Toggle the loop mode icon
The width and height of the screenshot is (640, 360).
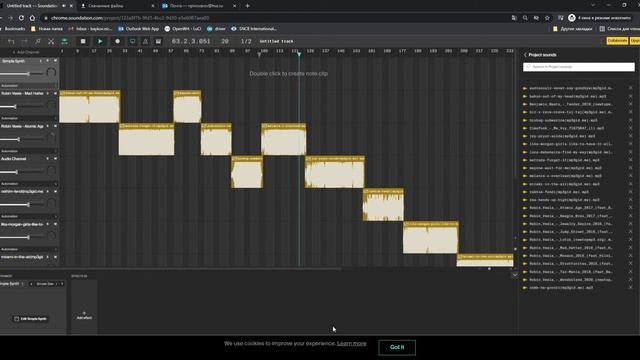click(x=132, y=41)
